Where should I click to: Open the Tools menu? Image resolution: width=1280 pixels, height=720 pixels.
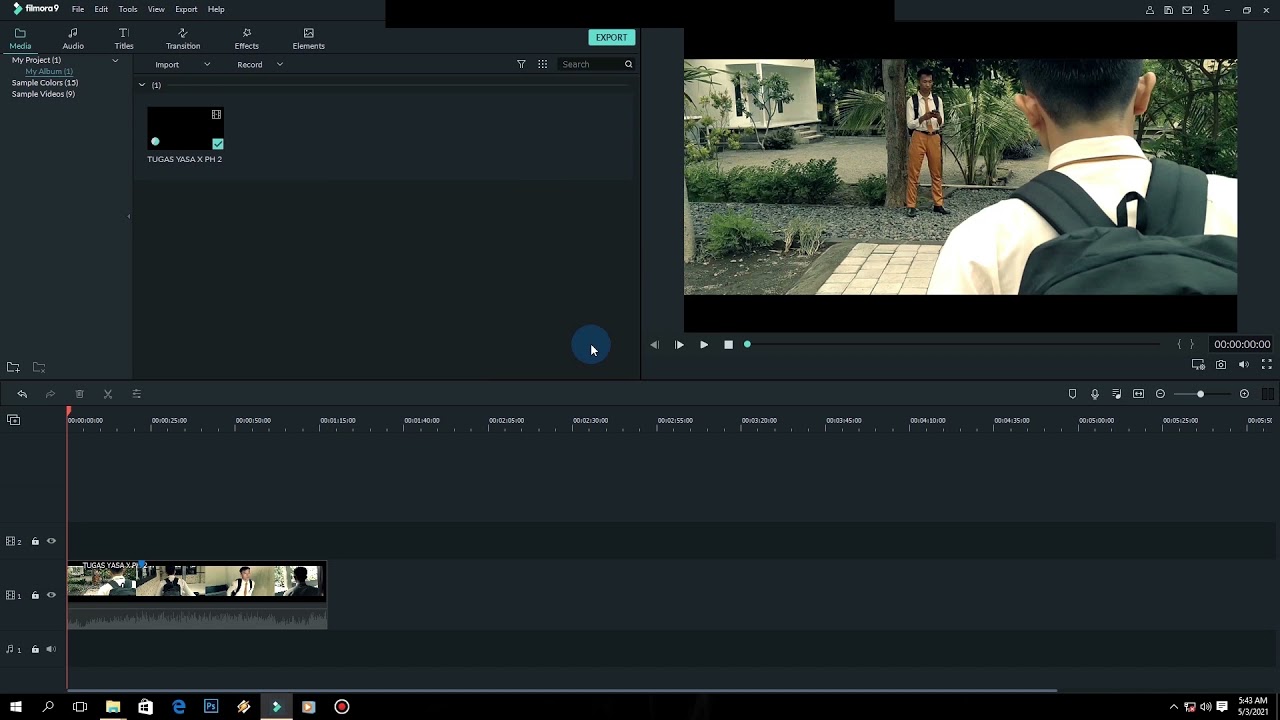pyautogui.click(x=128, y=9)
